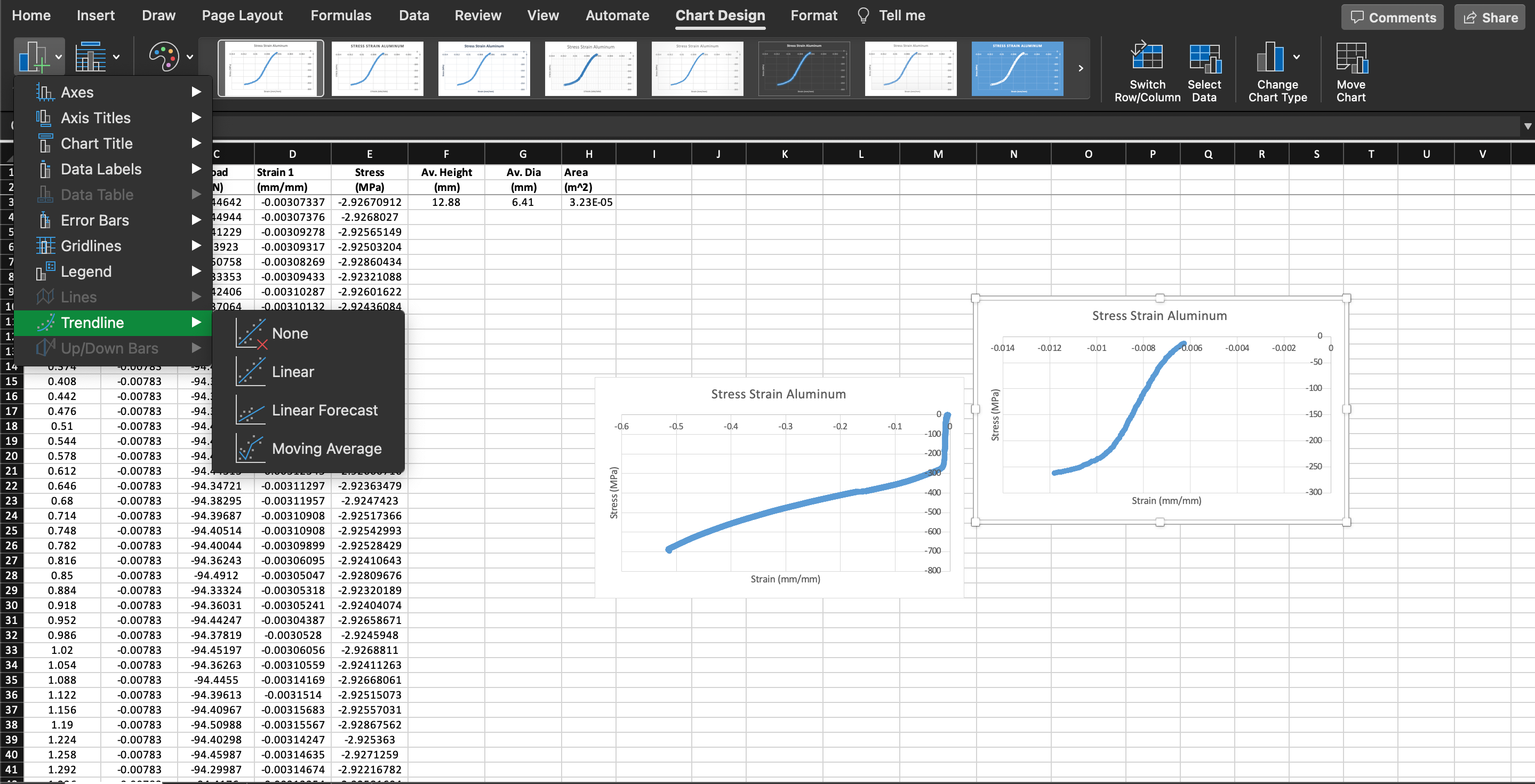
Task: Click the Share button
Action: coord(1489,17)
